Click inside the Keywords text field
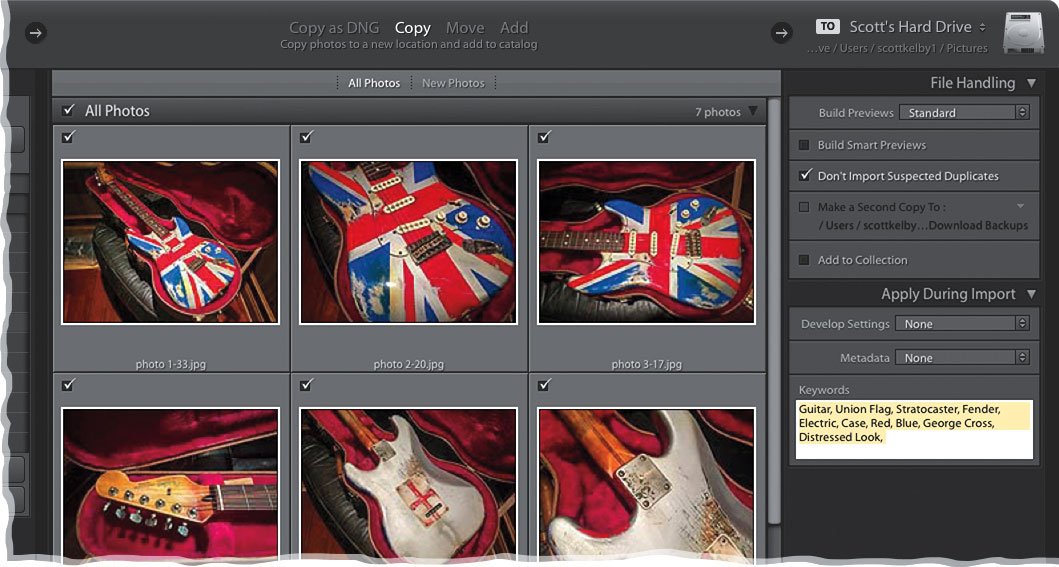Viewport: 1059px width, 567px height. pyautogui.click(x=914, y=430)
